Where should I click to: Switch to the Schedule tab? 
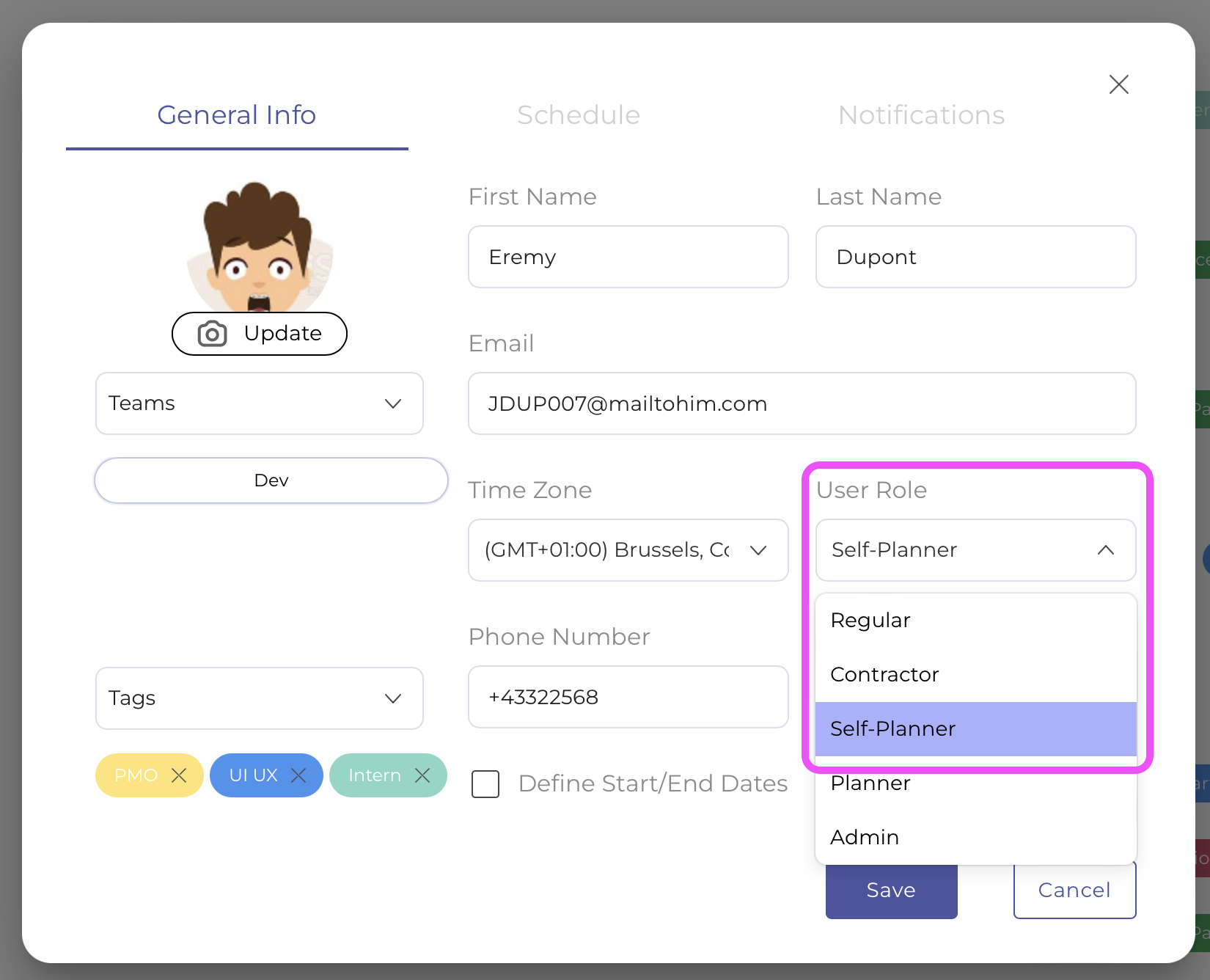pos(578,115)
